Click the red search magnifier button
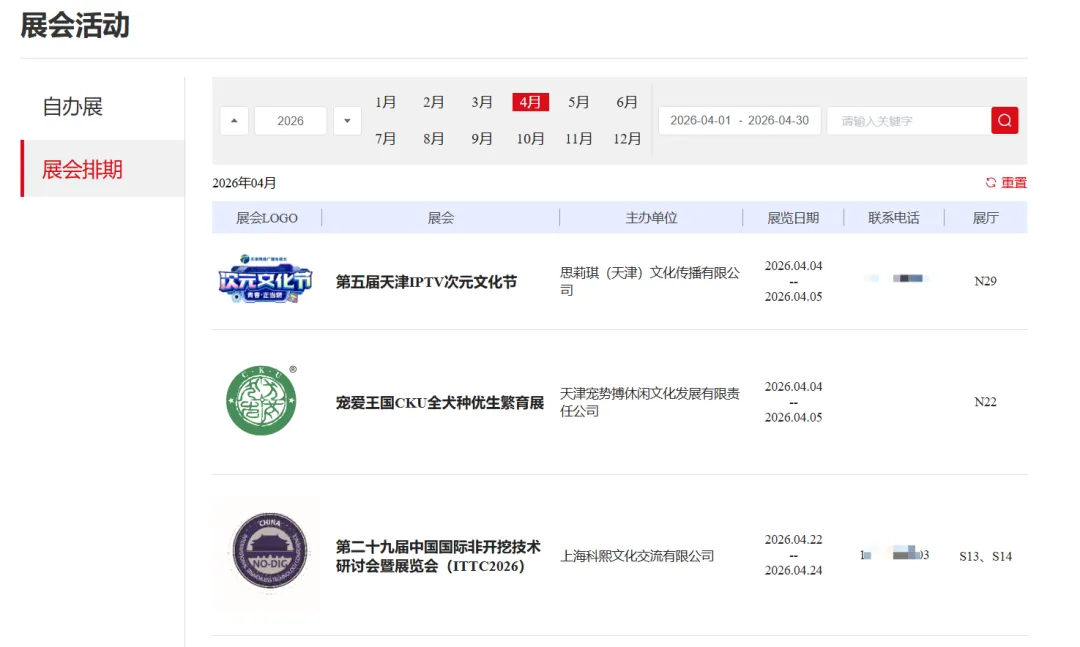The width and height of the screenshot is (1080, 647). click(x=1004, y=121)
